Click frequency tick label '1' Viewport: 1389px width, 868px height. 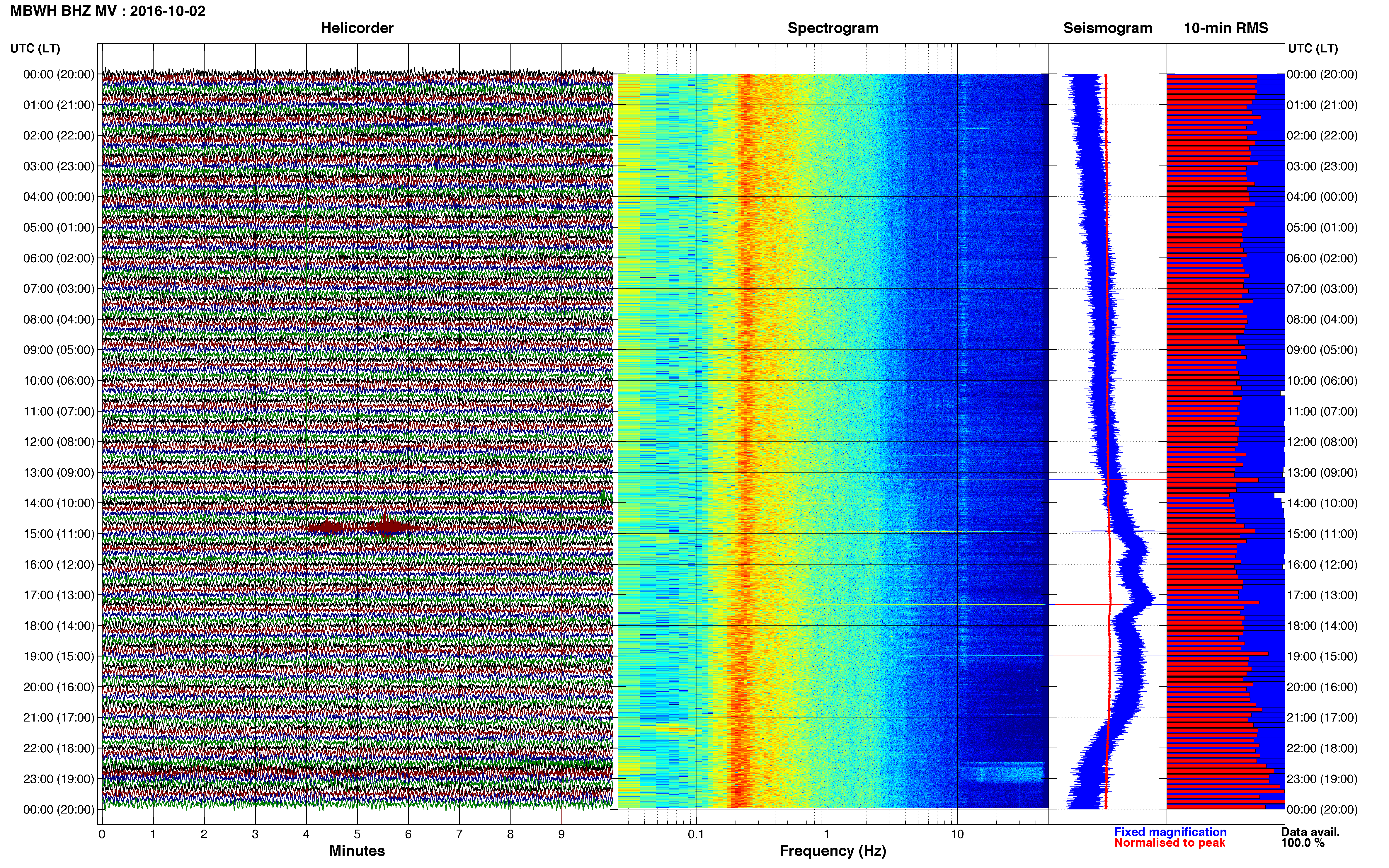[827, 834]
